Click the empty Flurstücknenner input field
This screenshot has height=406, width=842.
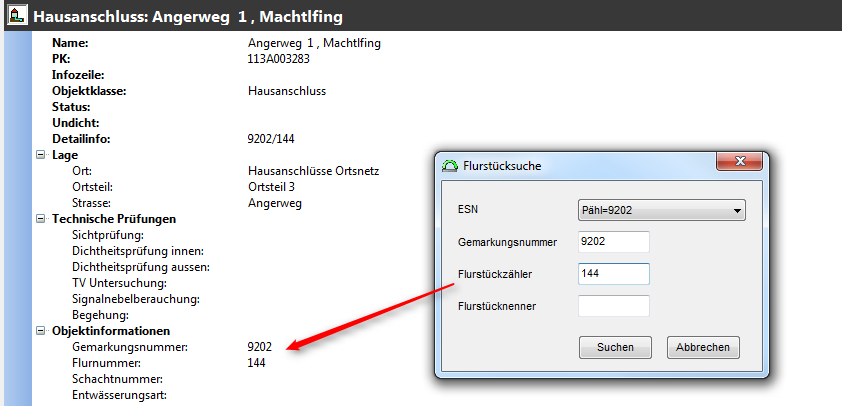pos(614,306)
